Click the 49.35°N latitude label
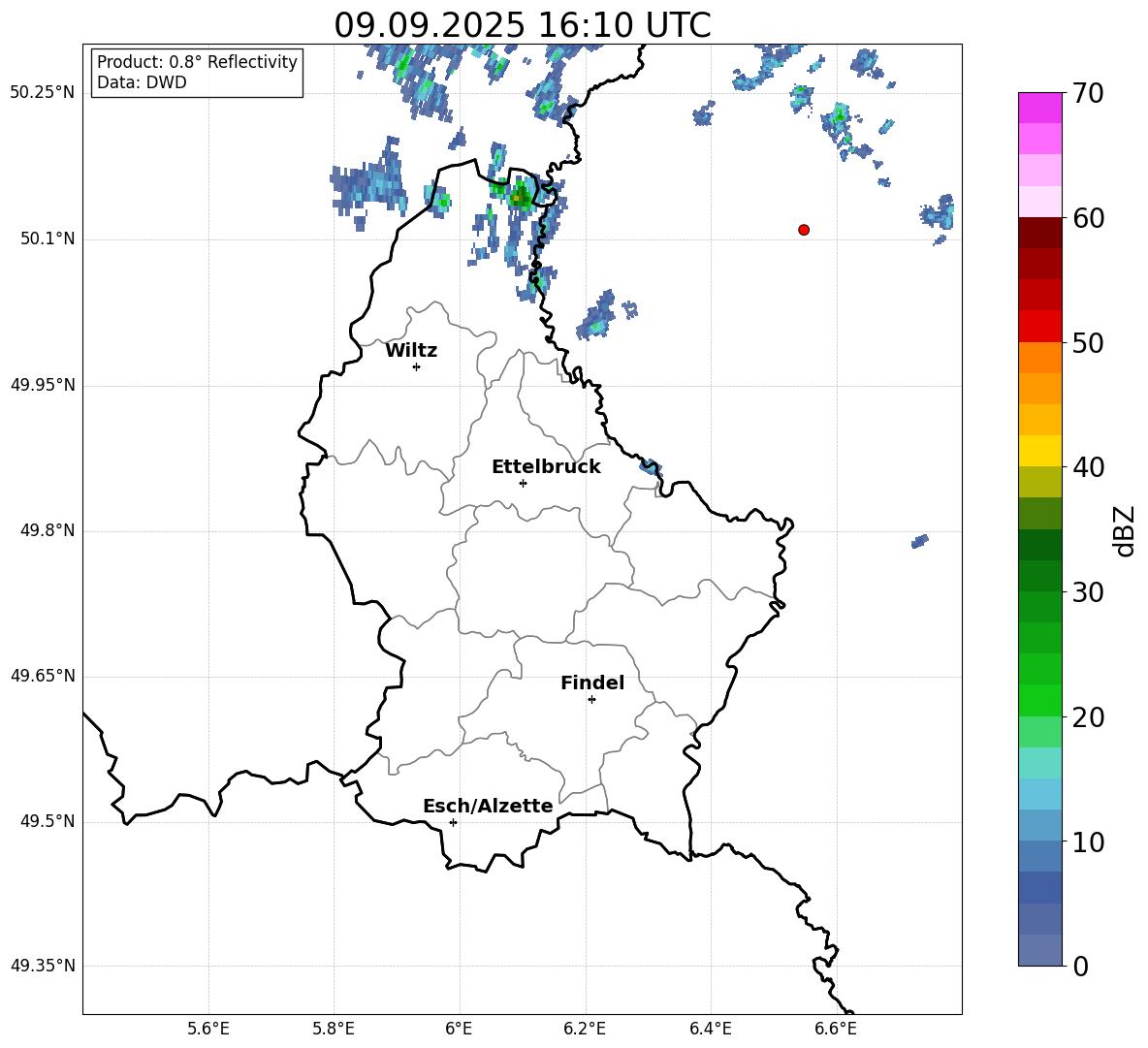 click(43, 966)
